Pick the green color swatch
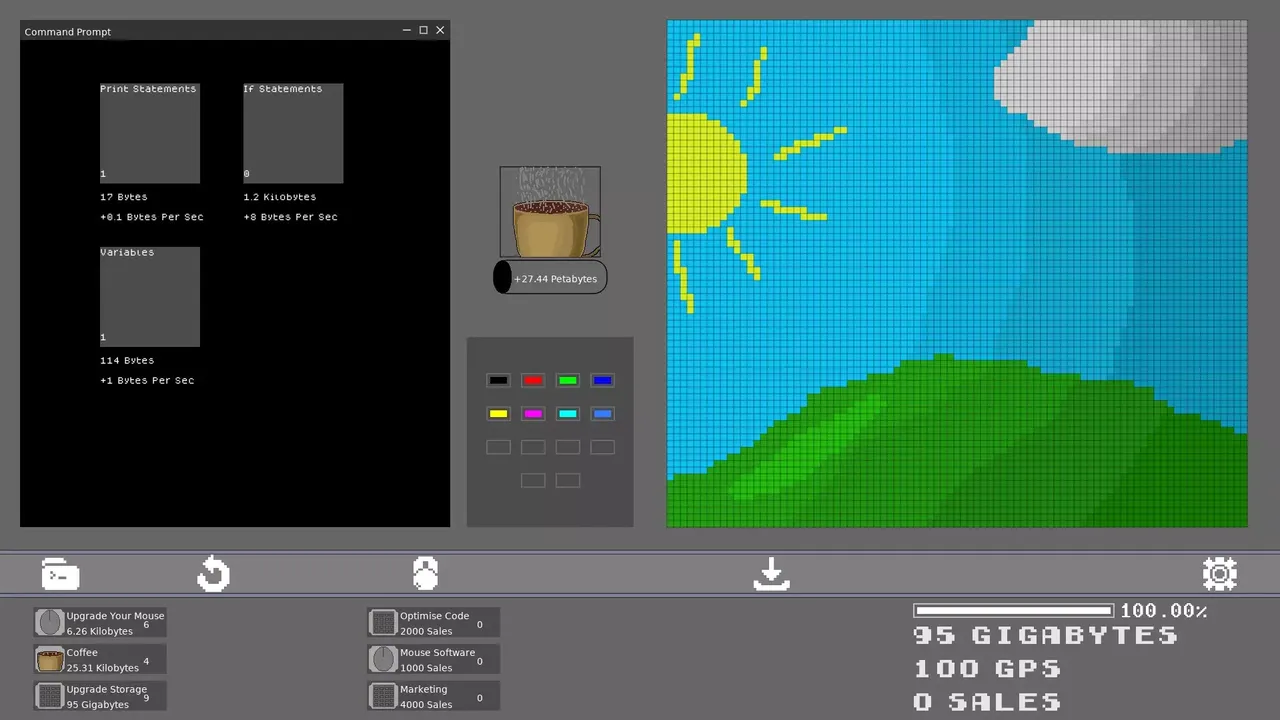1280x720 pixels. [x=568, y=380]
